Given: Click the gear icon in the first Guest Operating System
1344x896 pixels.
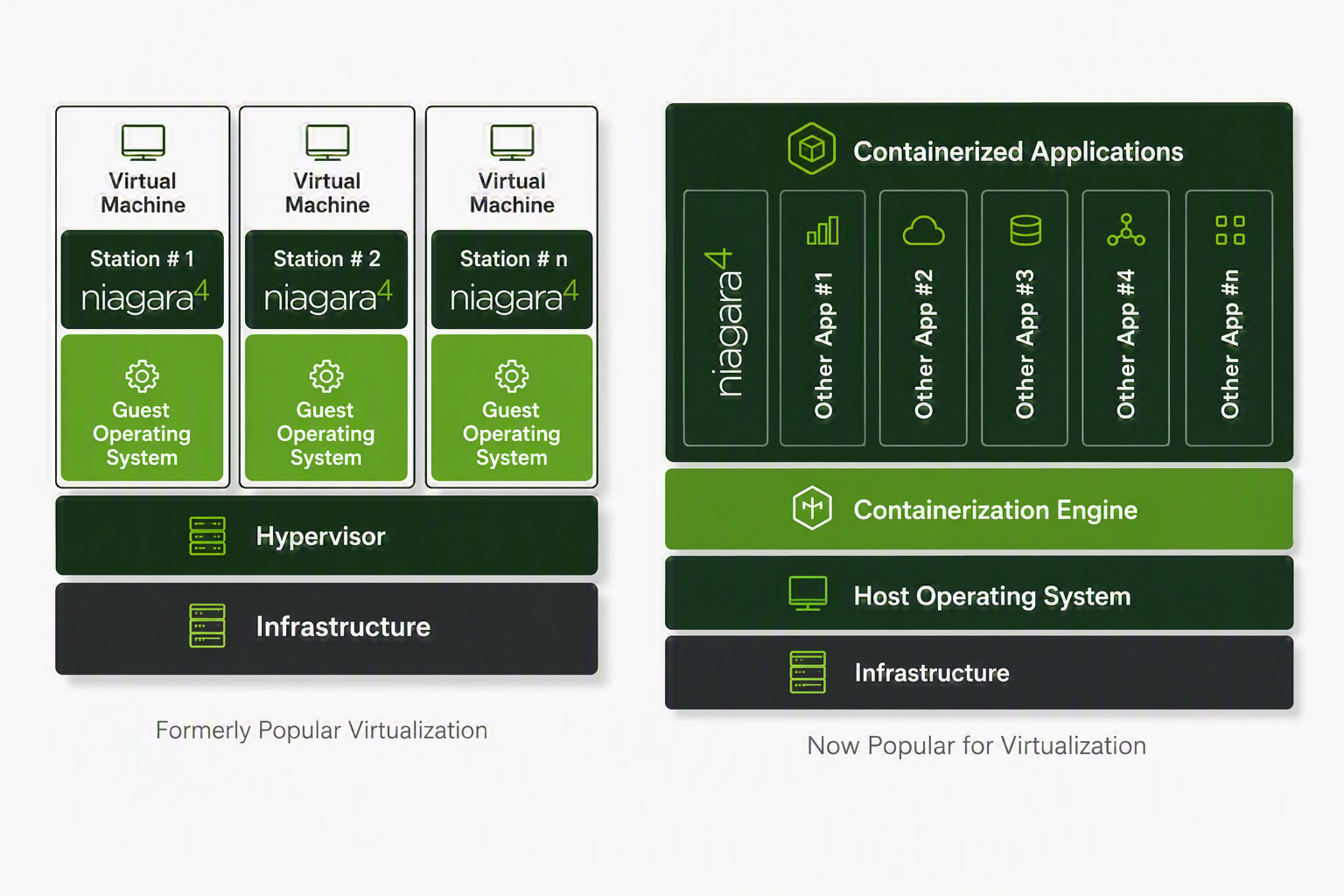Looking at the screenshot, I should coord(142,375).
